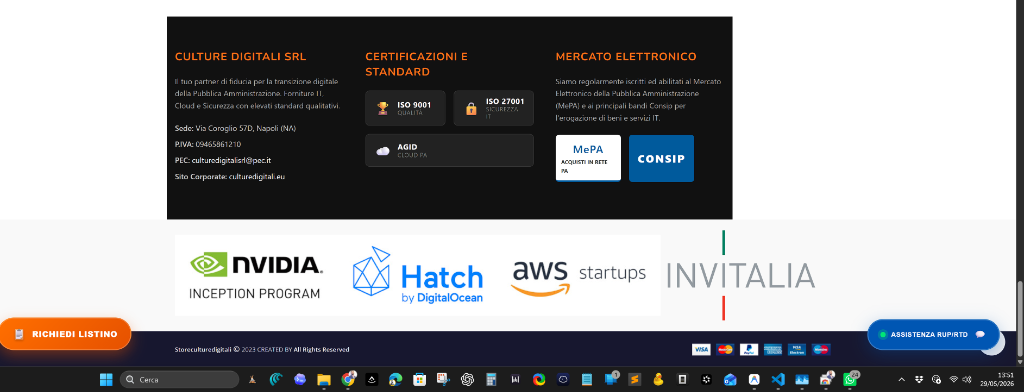Launch Microsoft Edge from the taskbar

[396, 379]
